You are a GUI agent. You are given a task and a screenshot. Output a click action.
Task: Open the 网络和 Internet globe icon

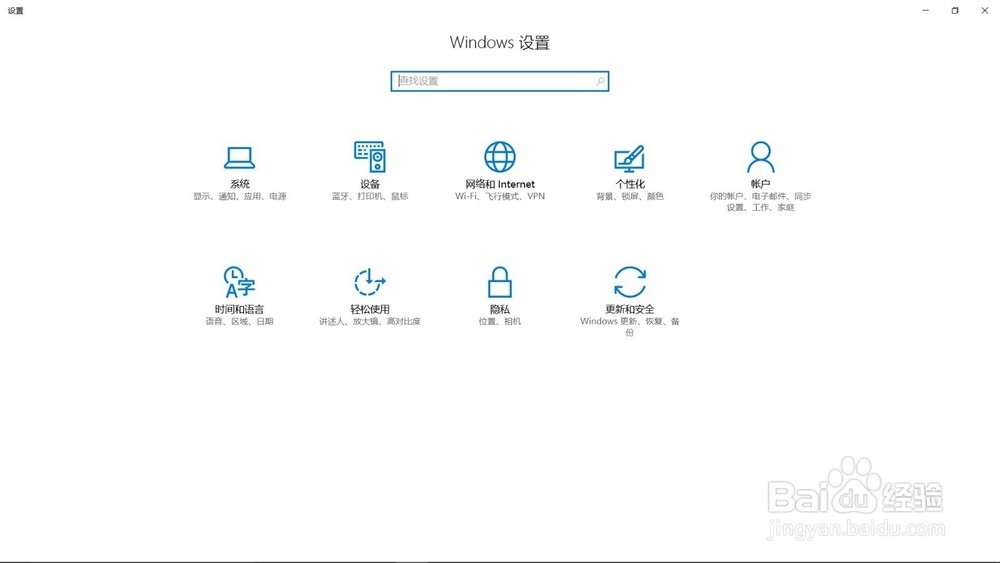point(499,157)
